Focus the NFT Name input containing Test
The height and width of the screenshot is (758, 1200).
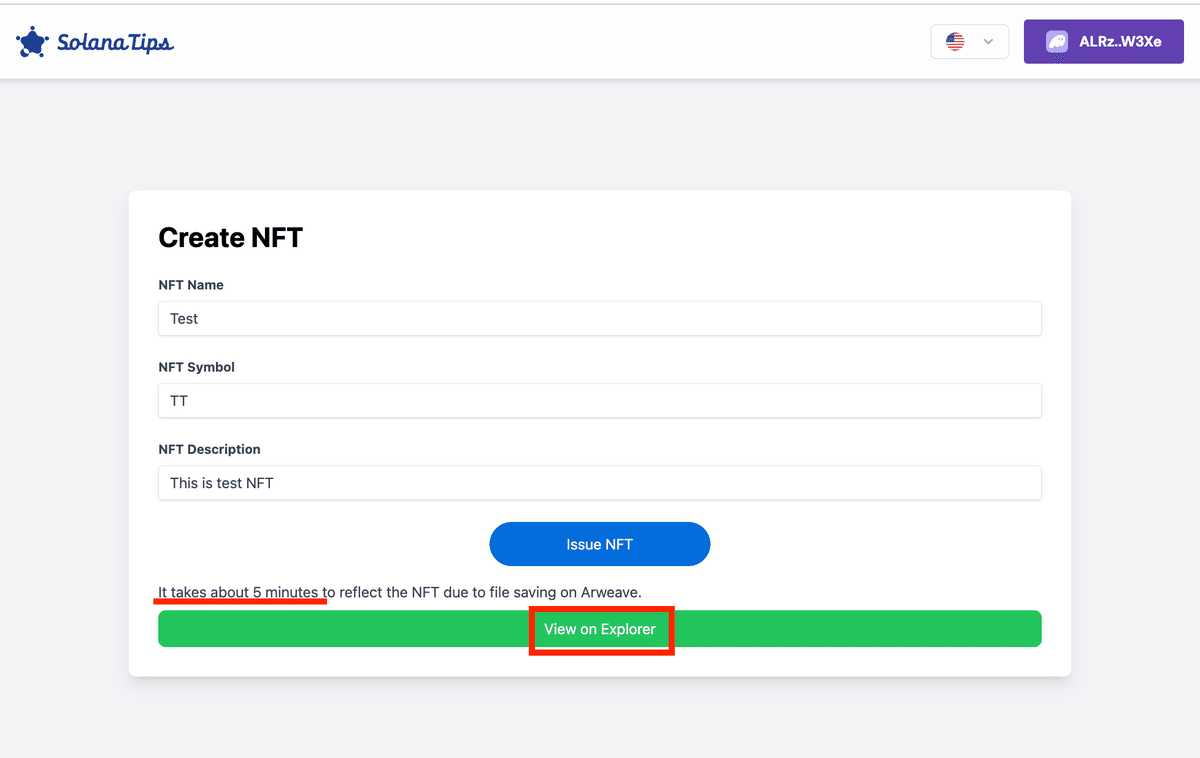pyautogui.click(x=600, y=319)
